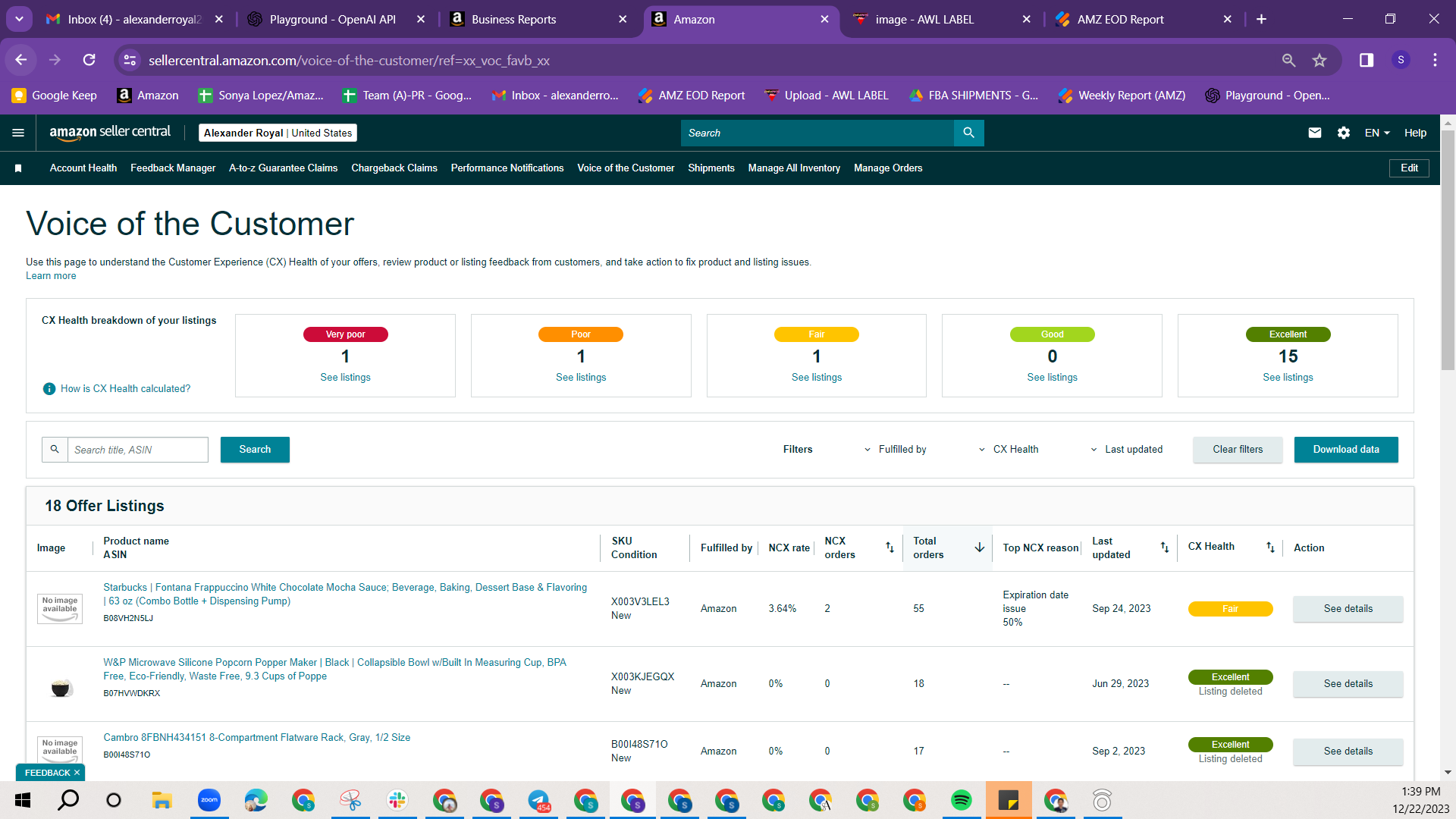Click How is CX Health calculated link
This screenshot has width=1456, height=819.
point(125,389)
